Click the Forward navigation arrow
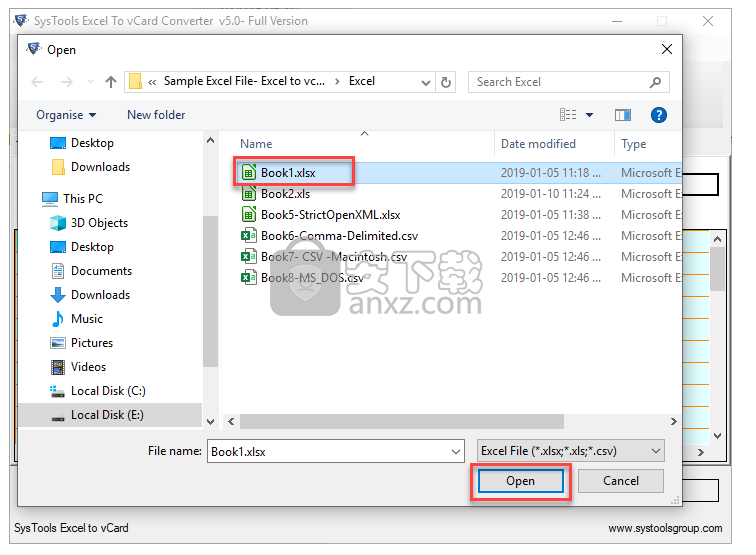756x555 pixels. [x=67, y=82]
